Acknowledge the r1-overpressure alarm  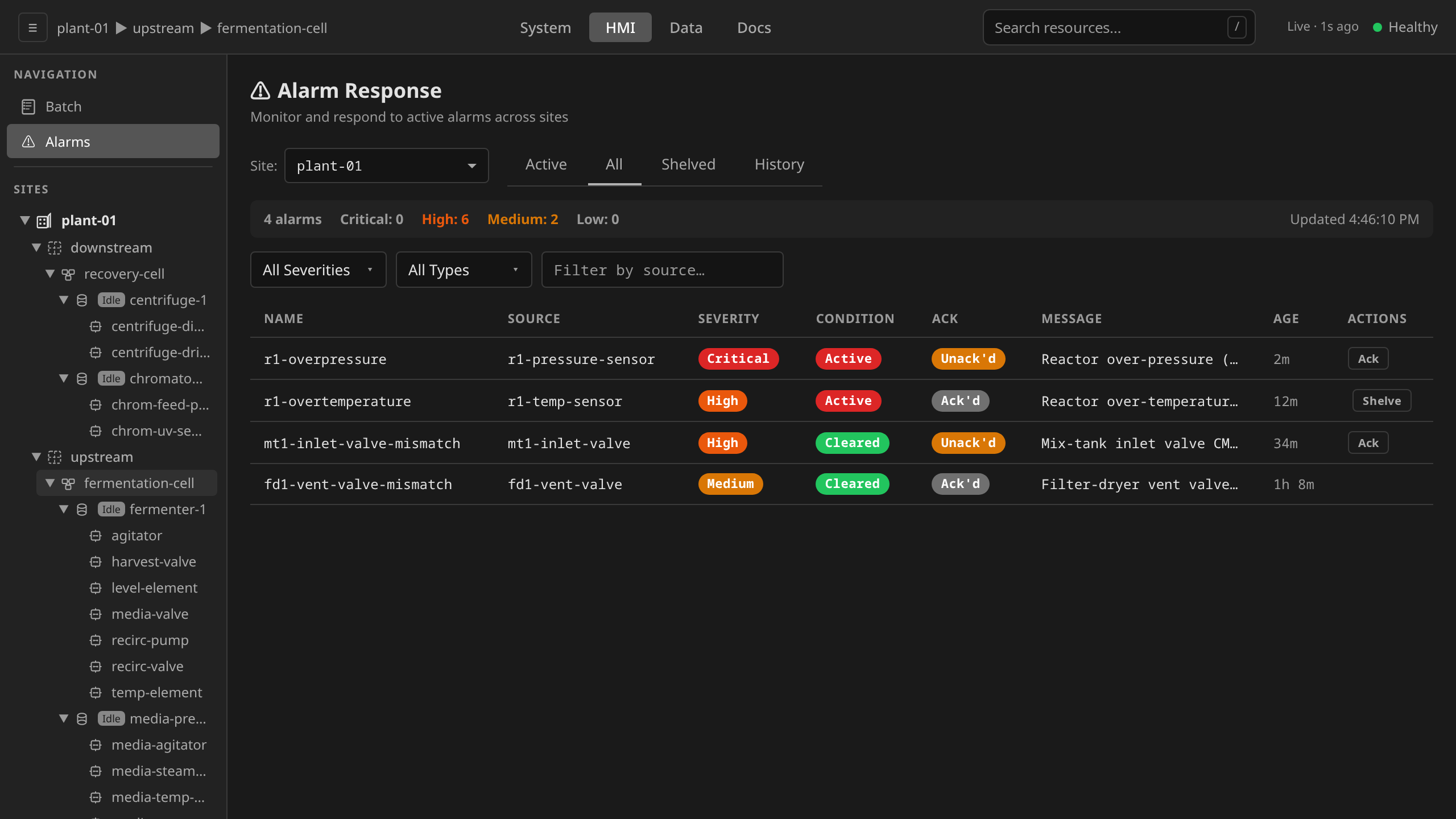(x=1368, y=359)
